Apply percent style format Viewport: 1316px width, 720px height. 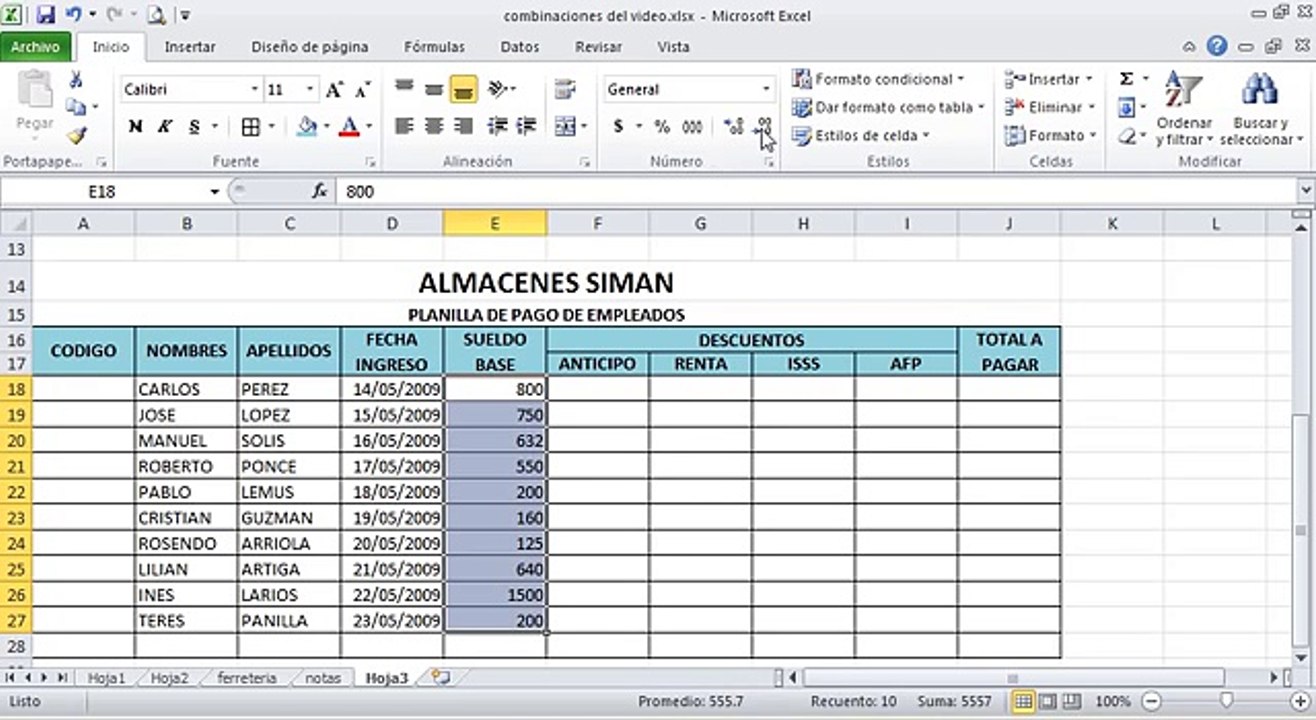(661, 127)
